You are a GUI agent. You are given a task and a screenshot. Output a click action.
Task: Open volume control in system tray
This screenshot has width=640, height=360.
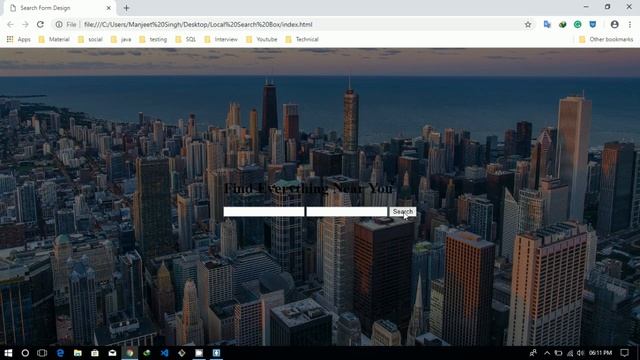pos(581,353)
